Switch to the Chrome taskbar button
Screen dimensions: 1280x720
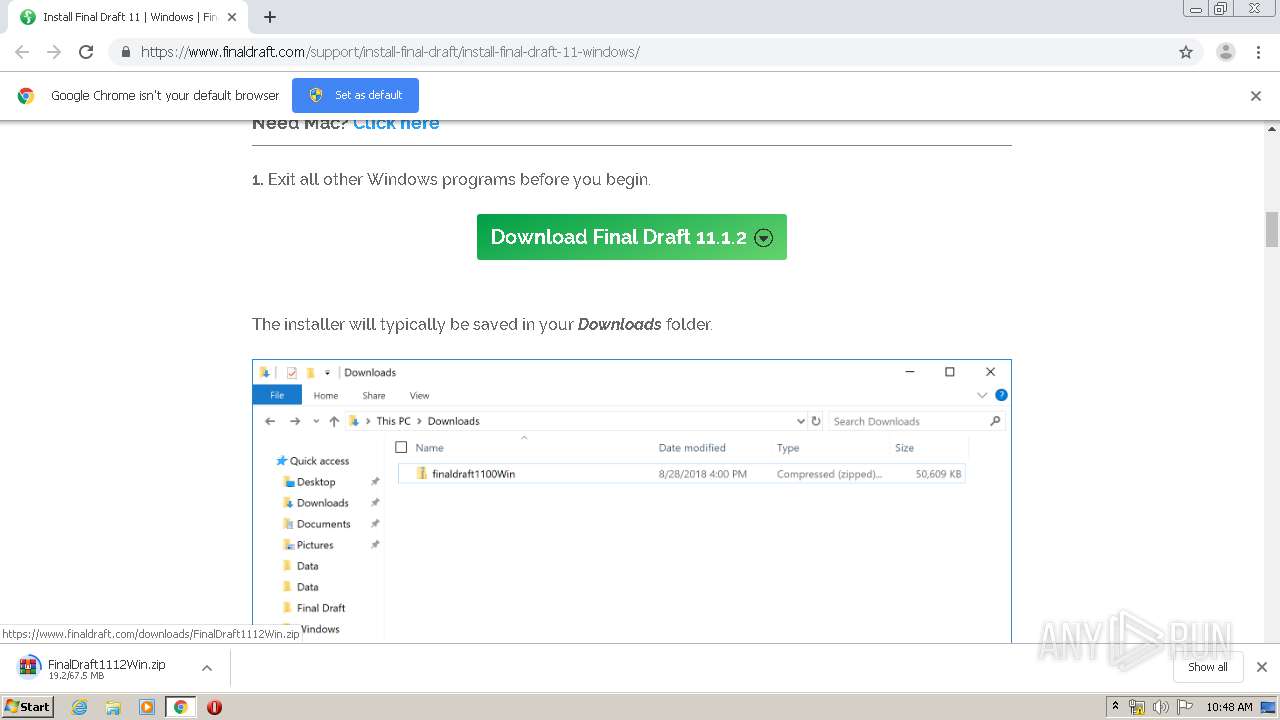click(x=180, y=707)
